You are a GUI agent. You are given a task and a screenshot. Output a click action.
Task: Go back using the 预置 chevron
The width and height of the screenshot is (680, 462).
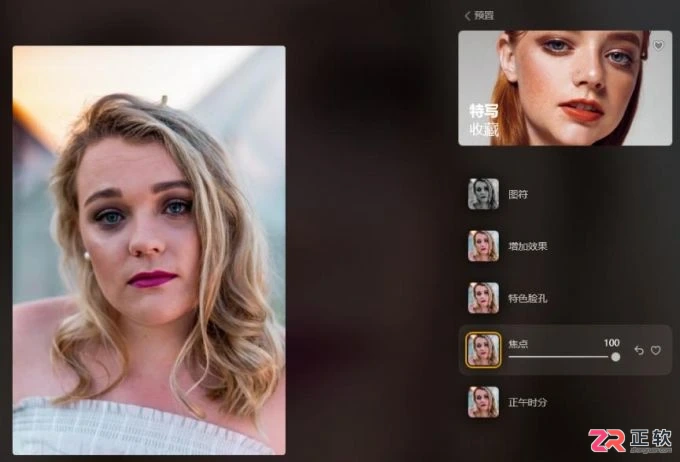pyautogui.click(x=468, y=16)
